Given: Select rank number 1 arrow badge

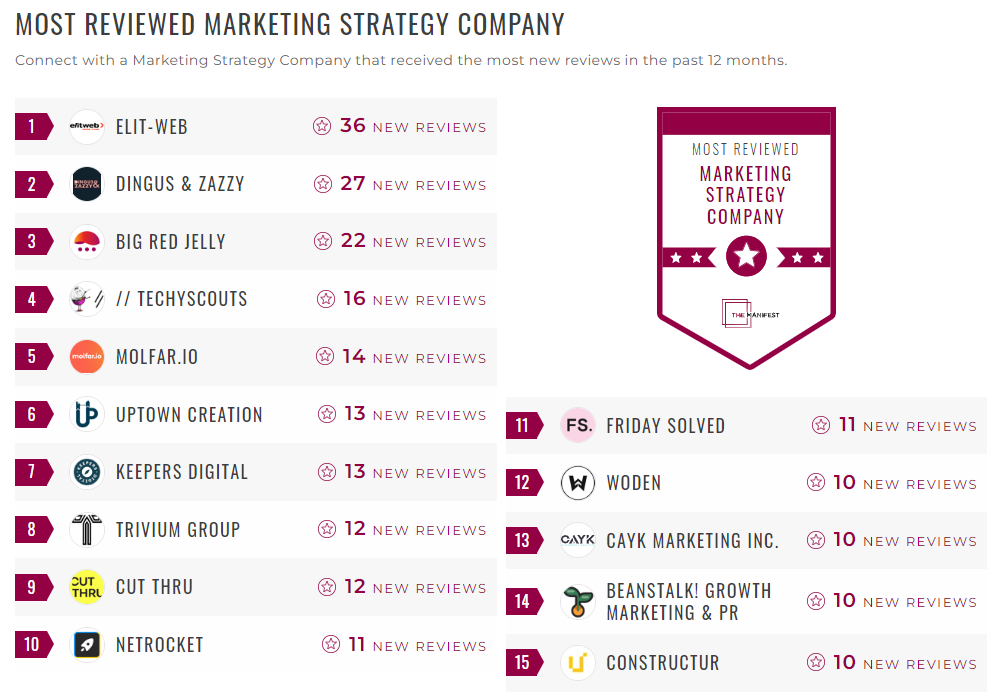Looking at the screenshot, I should click(x=30, y=126).
